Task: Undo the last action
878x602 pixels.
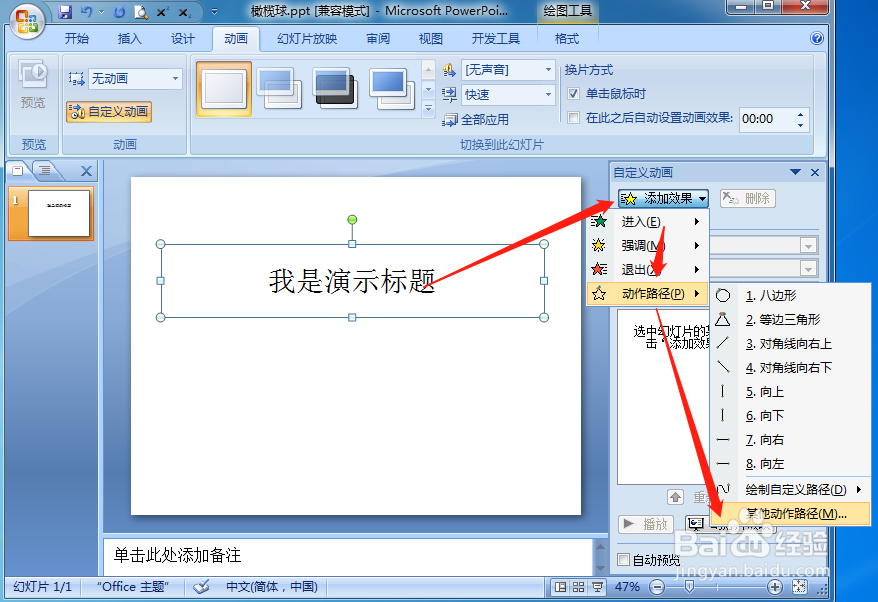Action: (x=87, y=11)
